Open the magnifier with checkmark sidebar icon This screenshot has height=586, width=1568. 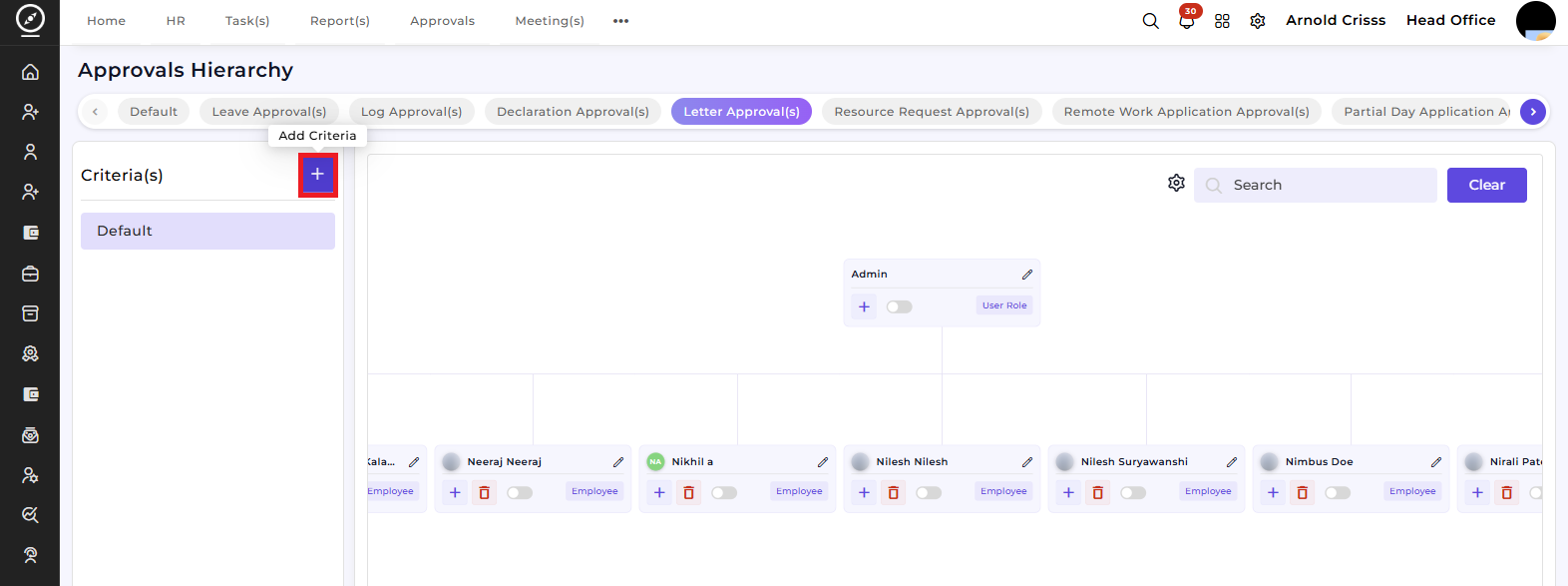31,515
